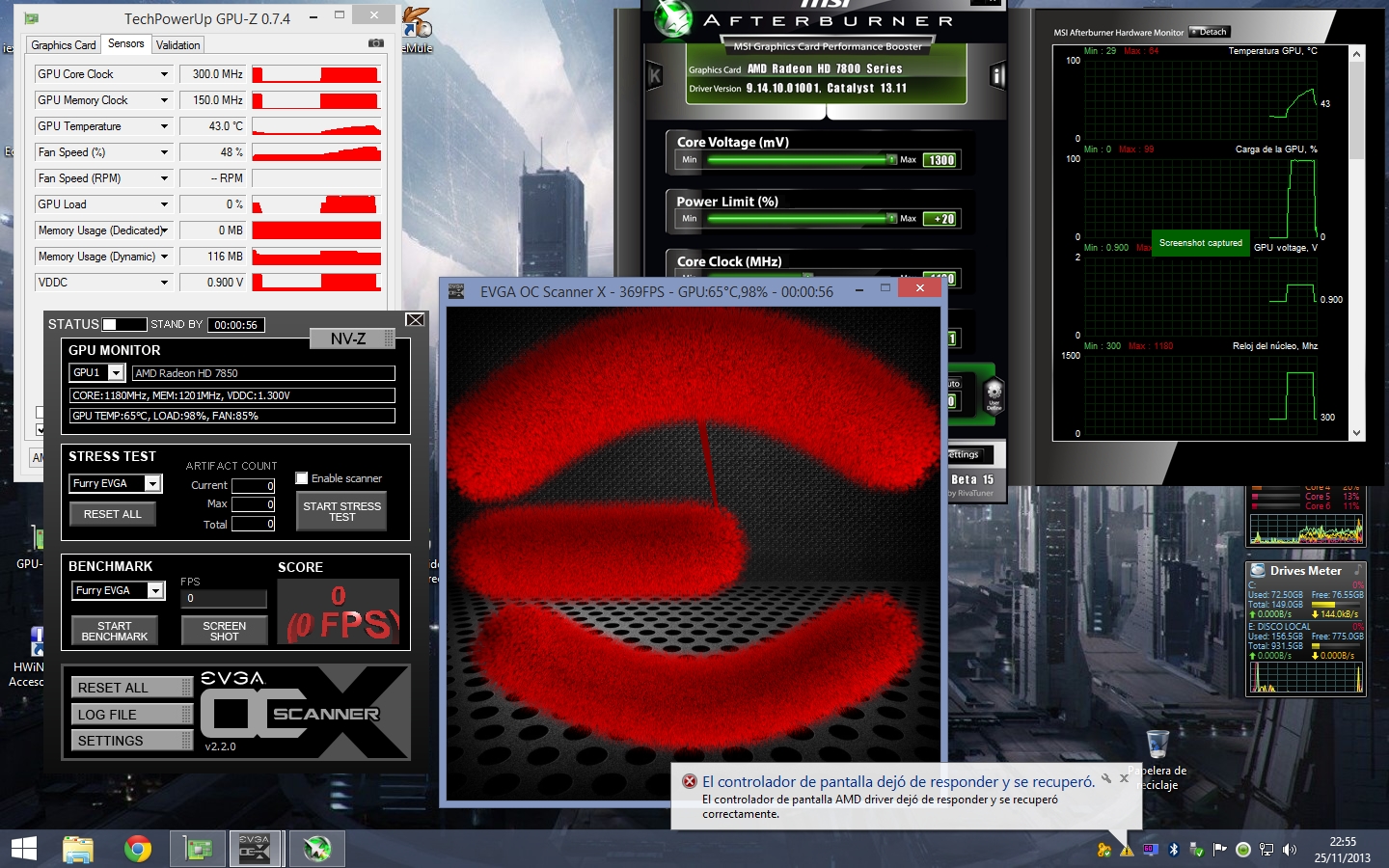Adjust the Power Limit slider handle
Screen dimensions: 1389x868
point(891,219)
